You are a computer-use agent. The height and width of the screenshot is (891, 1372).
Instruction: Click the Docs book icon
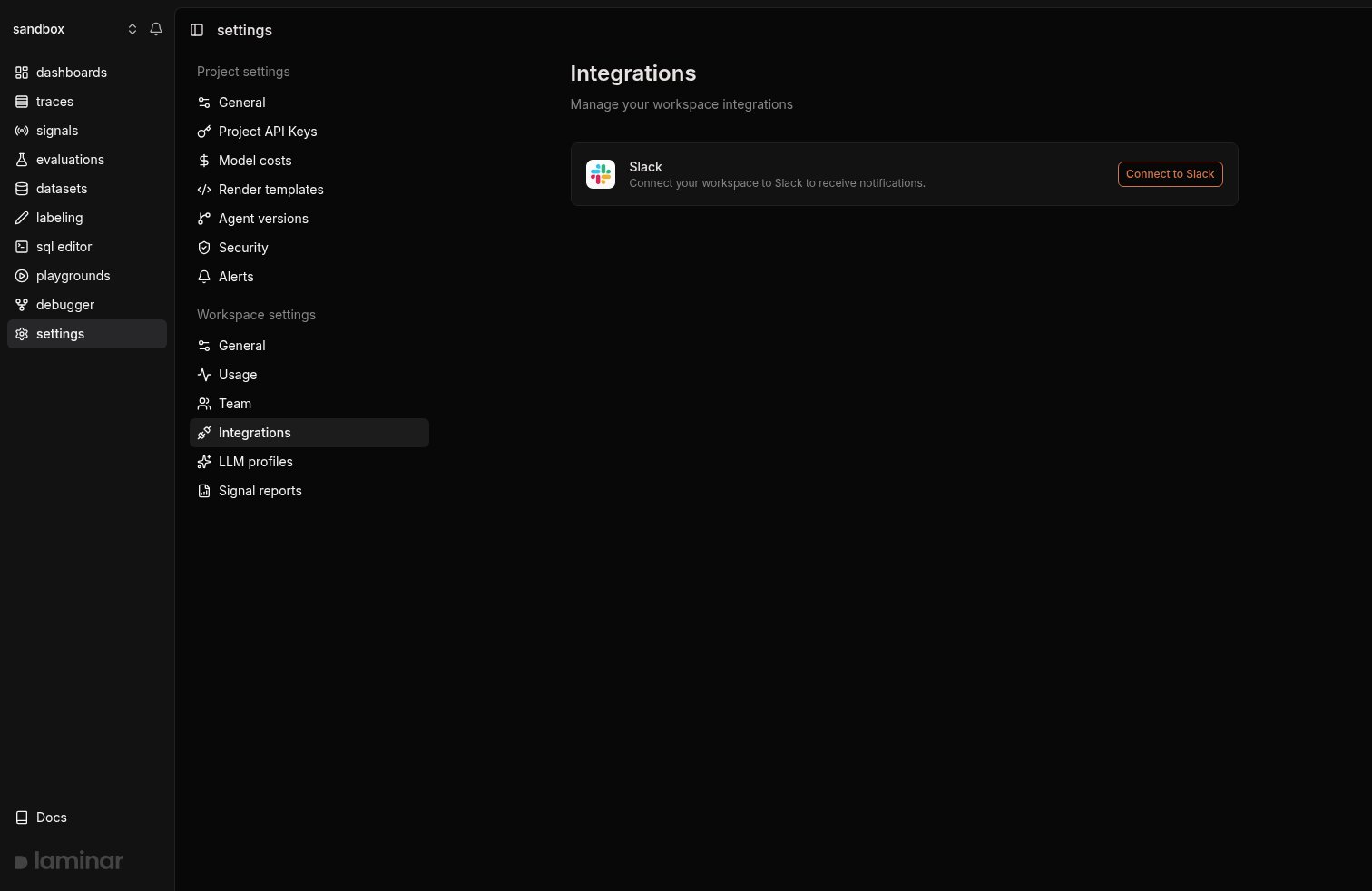tap(22, 818)
